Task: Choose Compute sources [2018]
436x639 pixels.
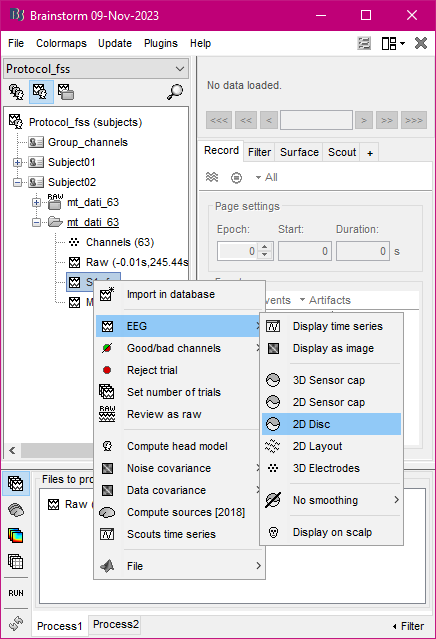Action: [x=179, y=513]
